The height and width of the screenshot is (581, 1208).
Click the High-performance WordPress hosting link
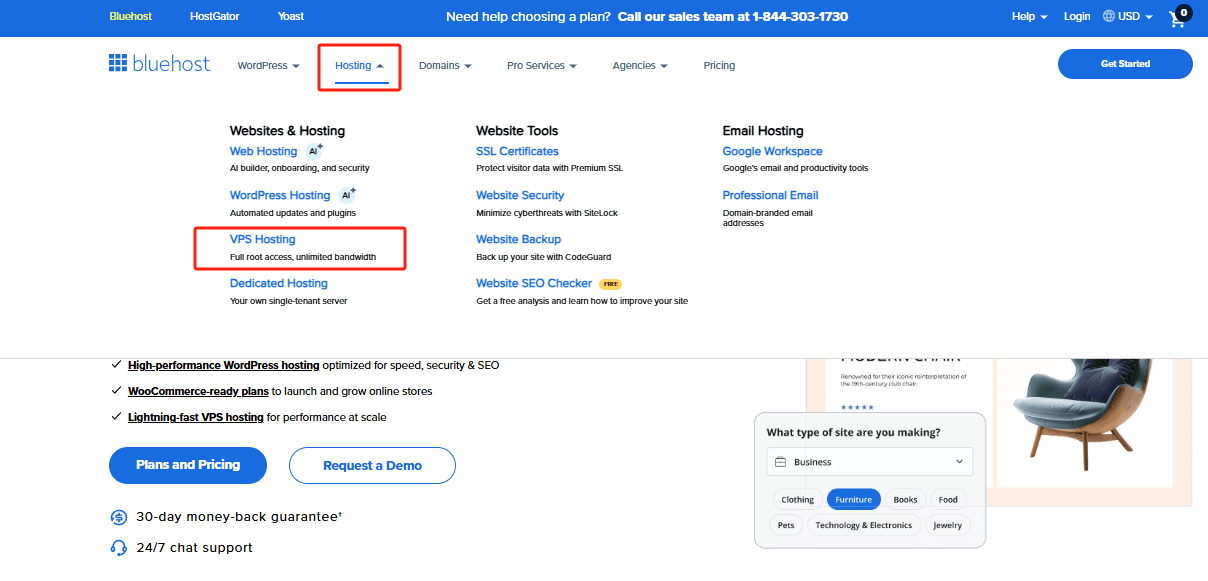coord(224,365)
